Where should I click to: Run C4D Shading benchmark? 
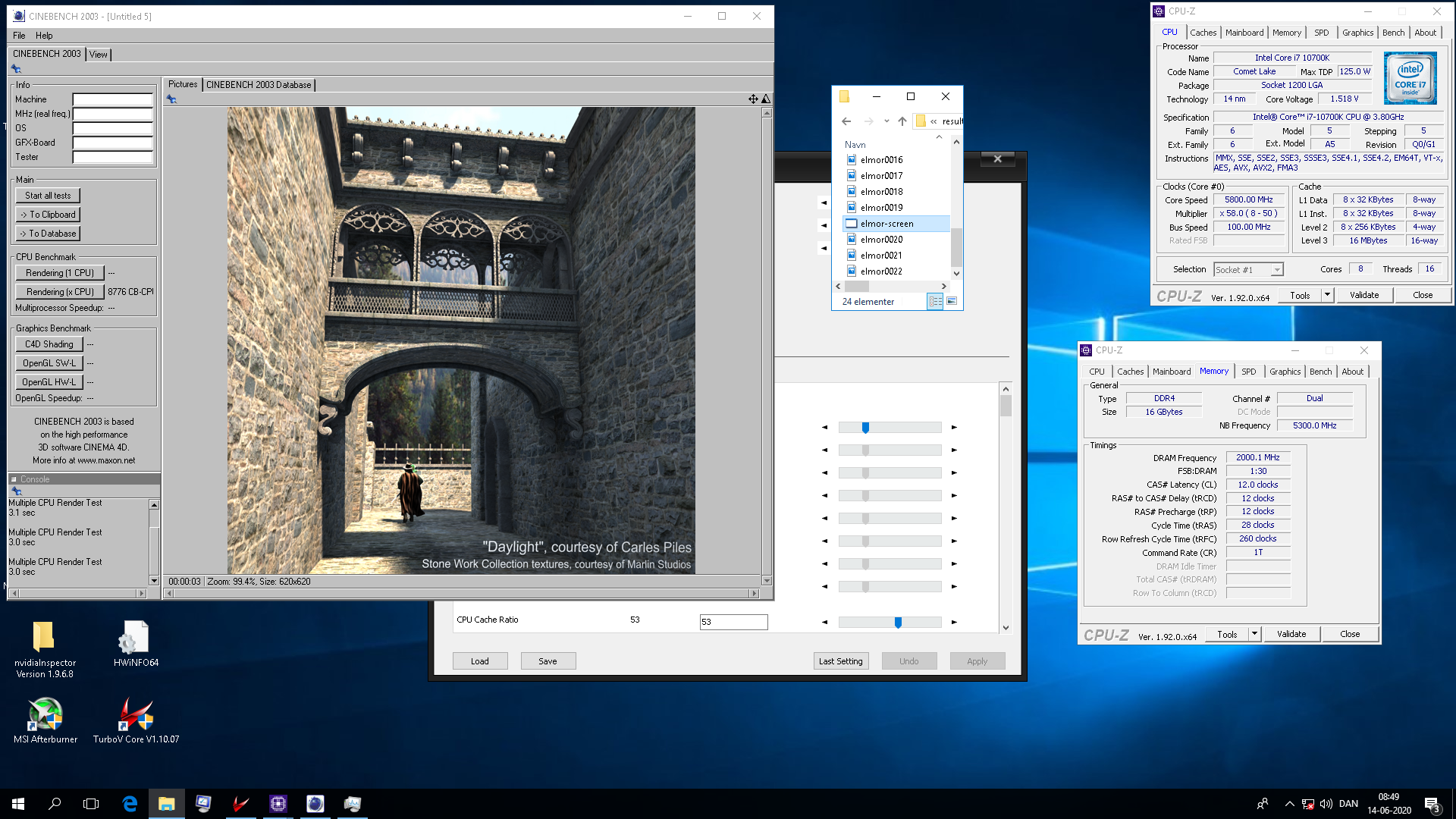coord(49,344)
